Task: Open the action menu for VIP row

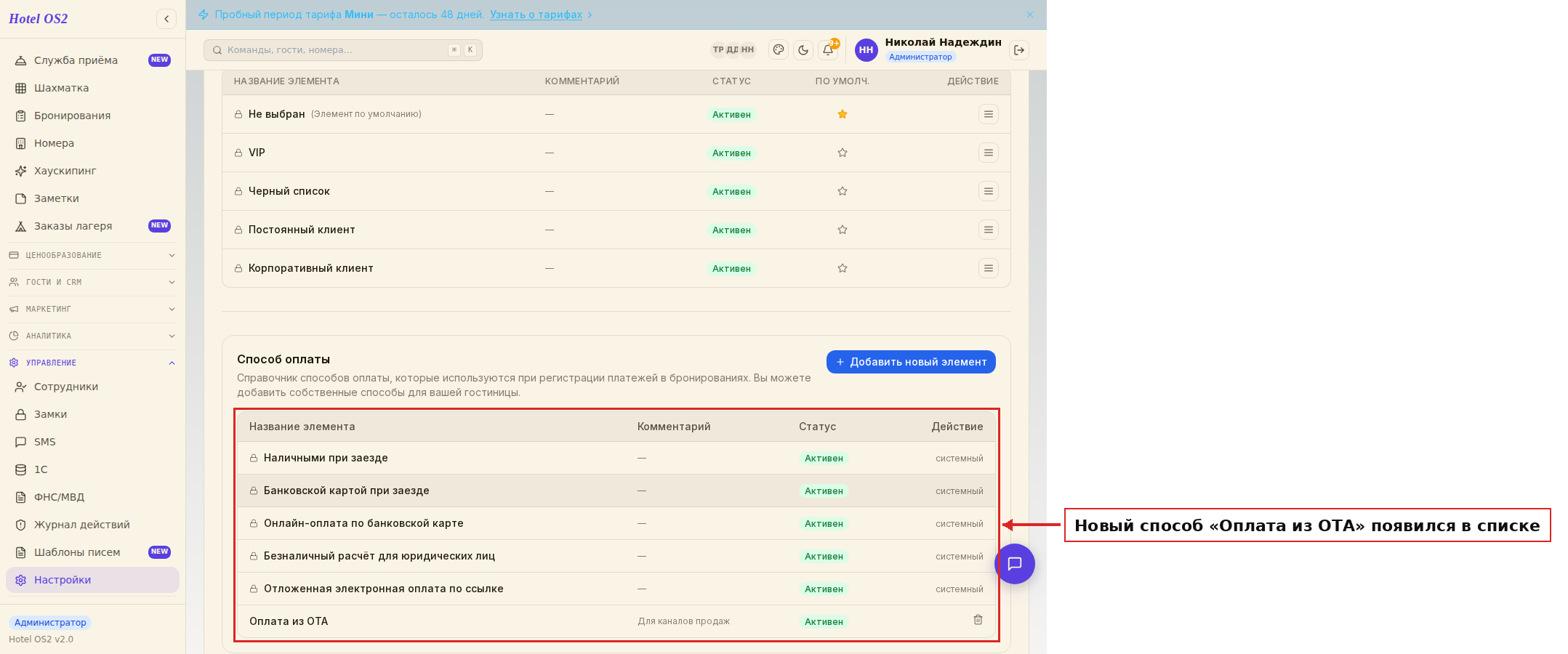Action: point(988,153)
